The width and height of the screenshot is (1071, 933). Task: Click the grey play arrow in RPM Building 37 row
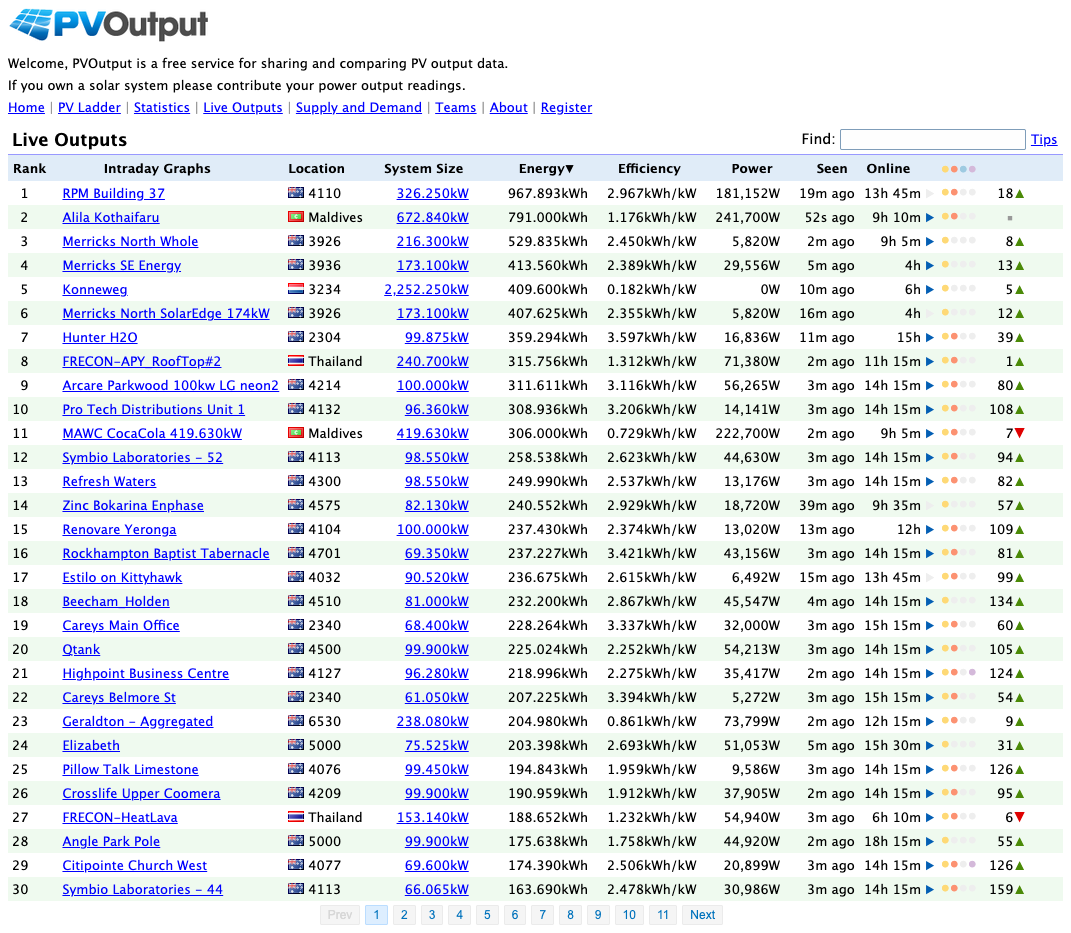coord(930,193)
